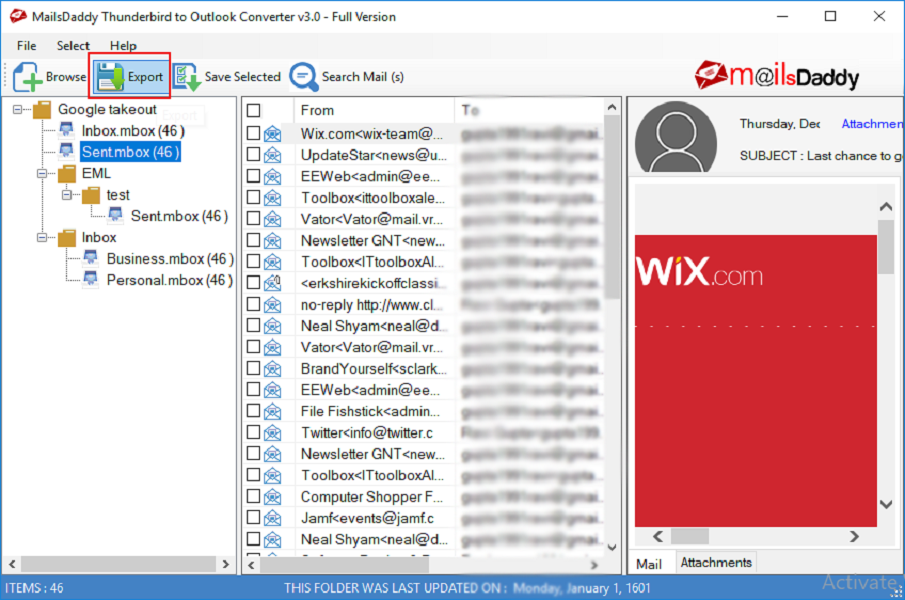
Task: Click the To column header
Action: (x=529, y=110)
